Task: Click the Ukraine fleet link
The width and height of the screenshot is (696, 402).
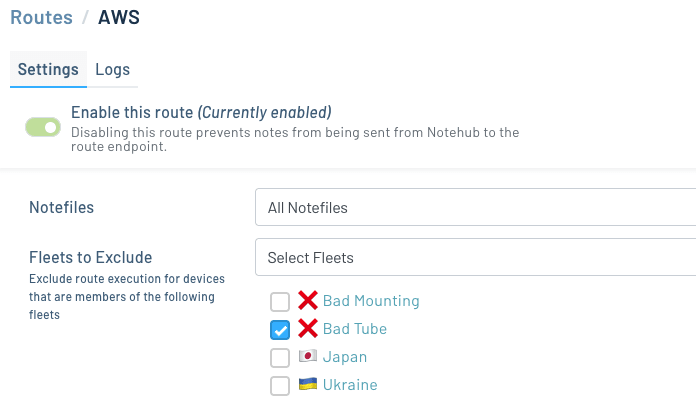Action: (x=349, y=385)
